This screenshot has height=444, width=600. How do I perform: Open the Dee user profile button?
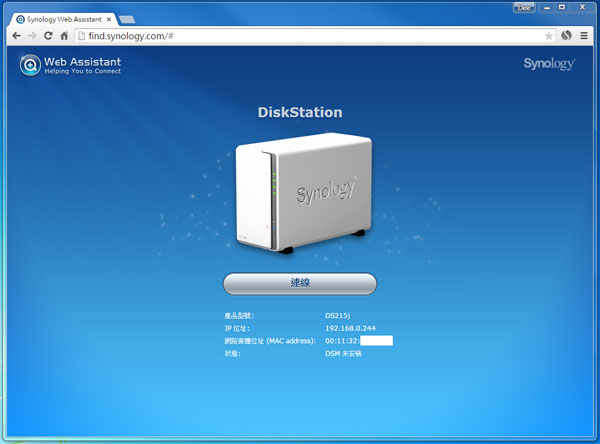click(524, 7)
